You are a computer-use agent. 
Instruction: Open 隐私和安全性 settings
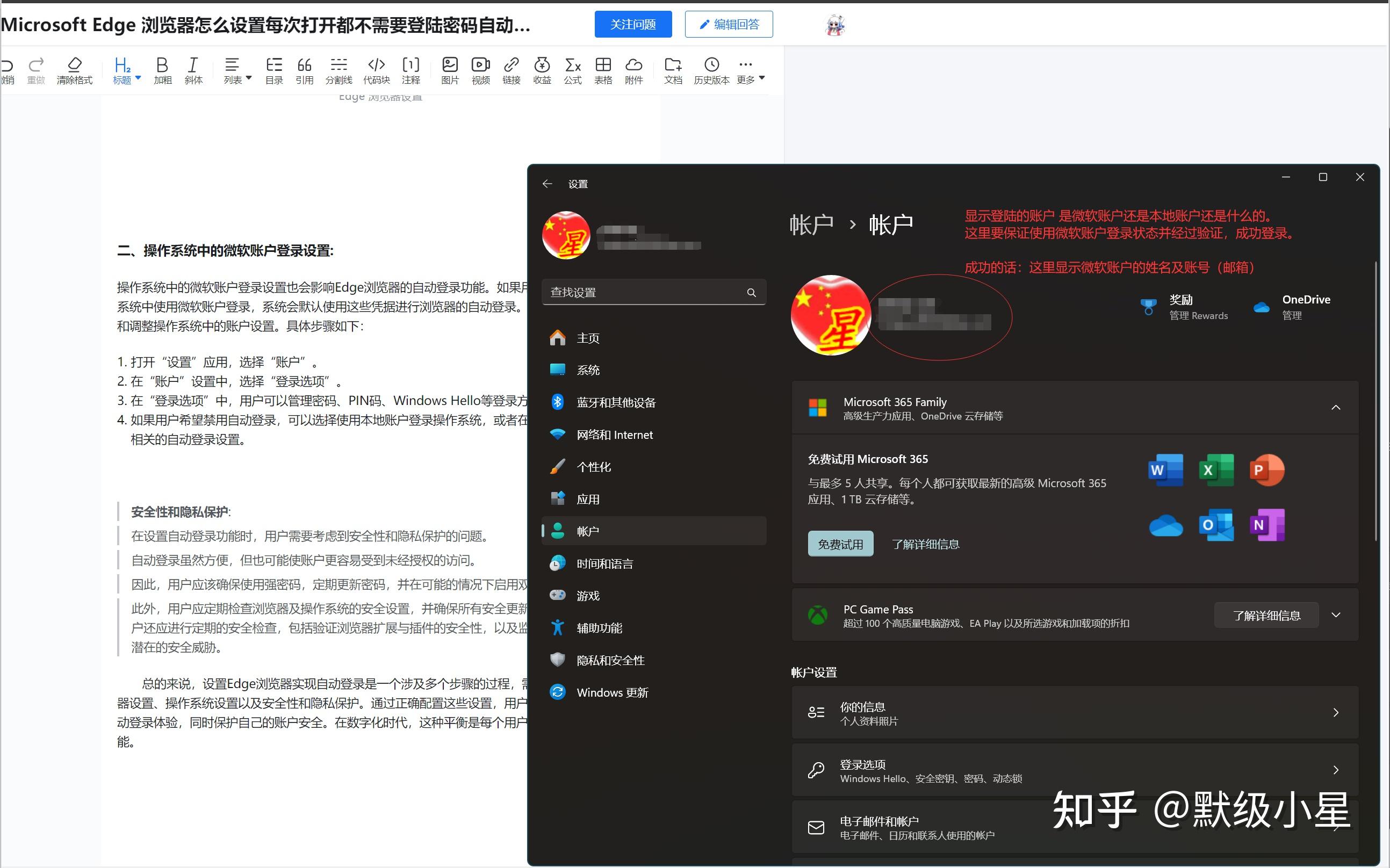[610, 660]
